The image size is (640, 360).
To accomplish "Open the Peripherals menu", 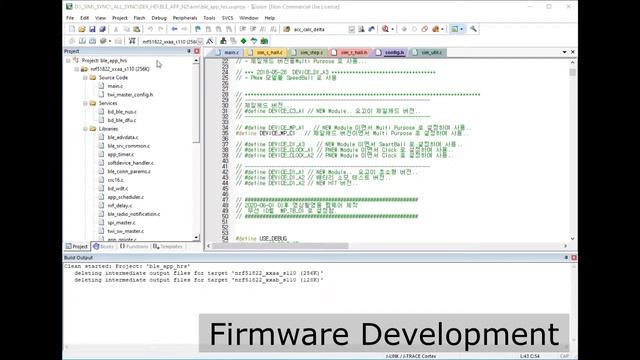I will (185, 18).
